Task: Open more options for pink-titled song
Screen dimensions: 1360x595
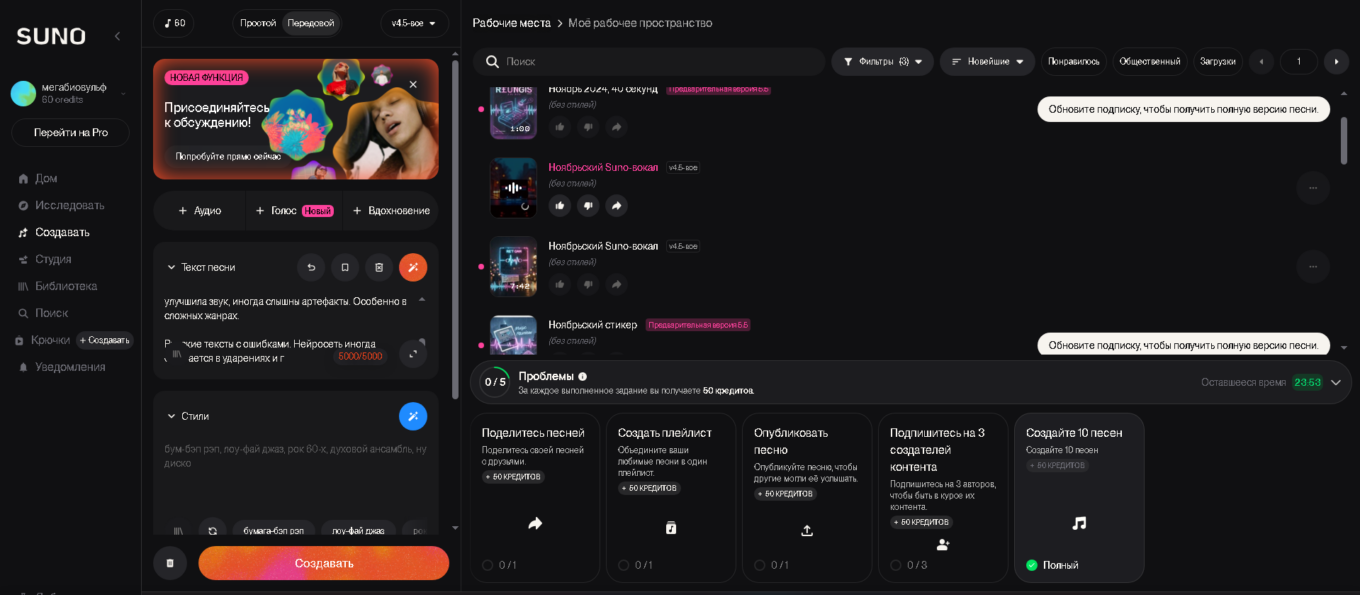Action: pos(1313,187)
